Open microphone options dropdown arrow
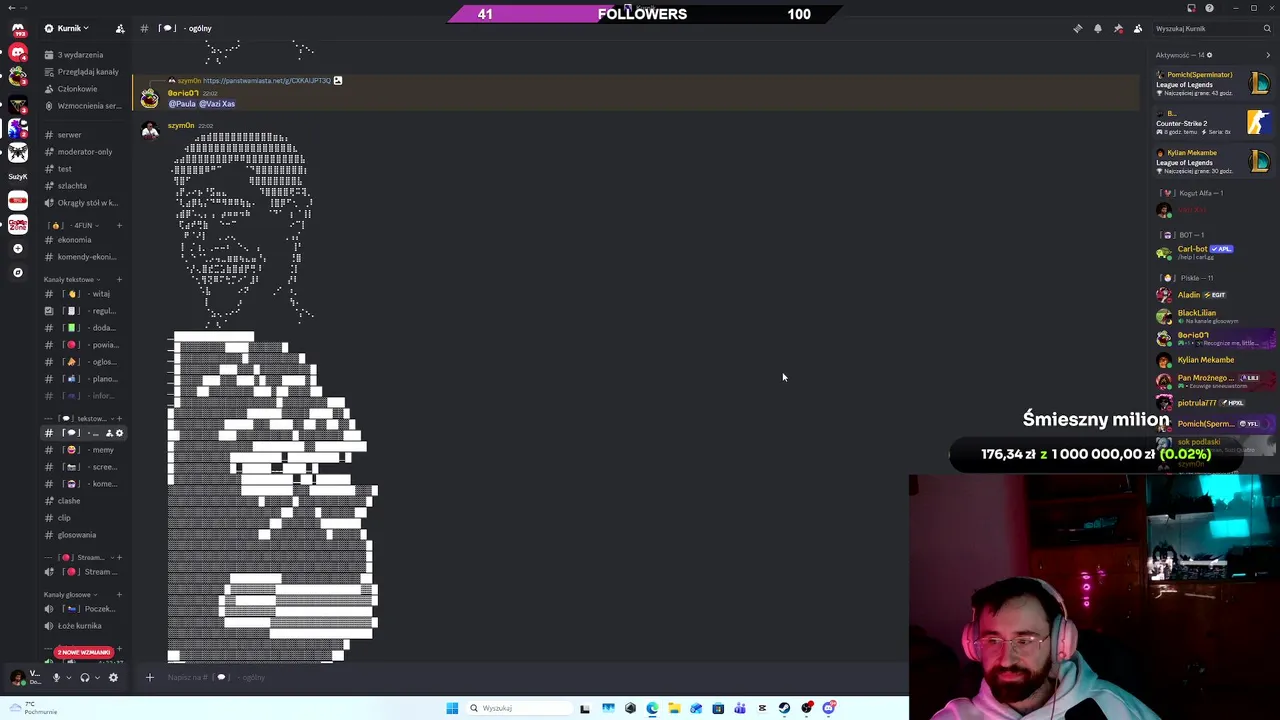Image resolution: width=1280 pixels, height=720 pixels. (68, 678)
